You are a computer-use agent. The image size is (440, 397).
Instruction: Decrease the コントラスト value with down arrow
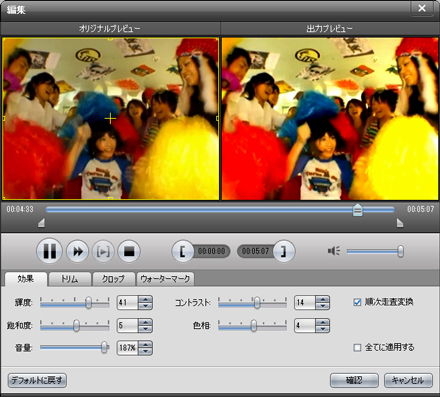322,306
